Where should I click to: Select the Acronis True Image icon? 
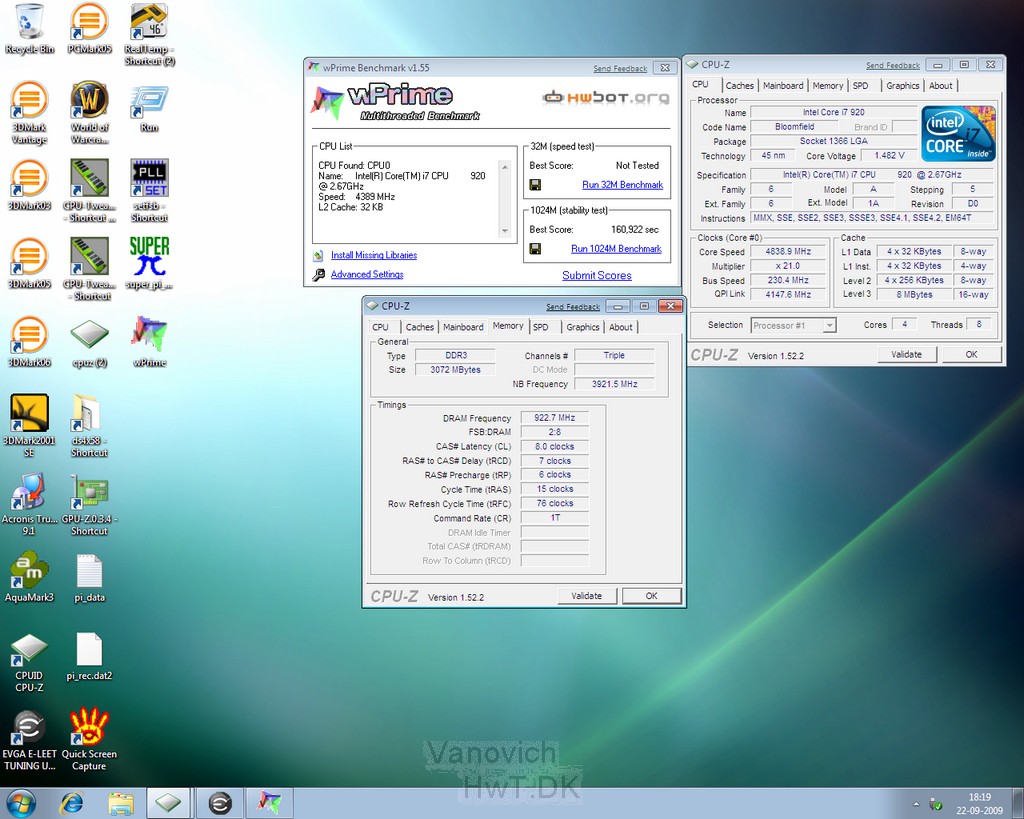pyautogui.click(x=29, y=504)
